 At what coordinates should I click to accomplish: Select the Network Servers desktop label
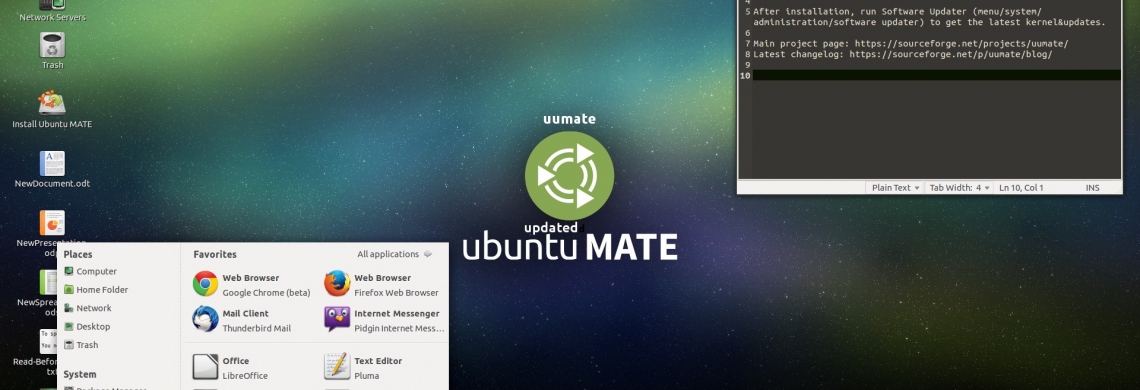click(52, 17)
